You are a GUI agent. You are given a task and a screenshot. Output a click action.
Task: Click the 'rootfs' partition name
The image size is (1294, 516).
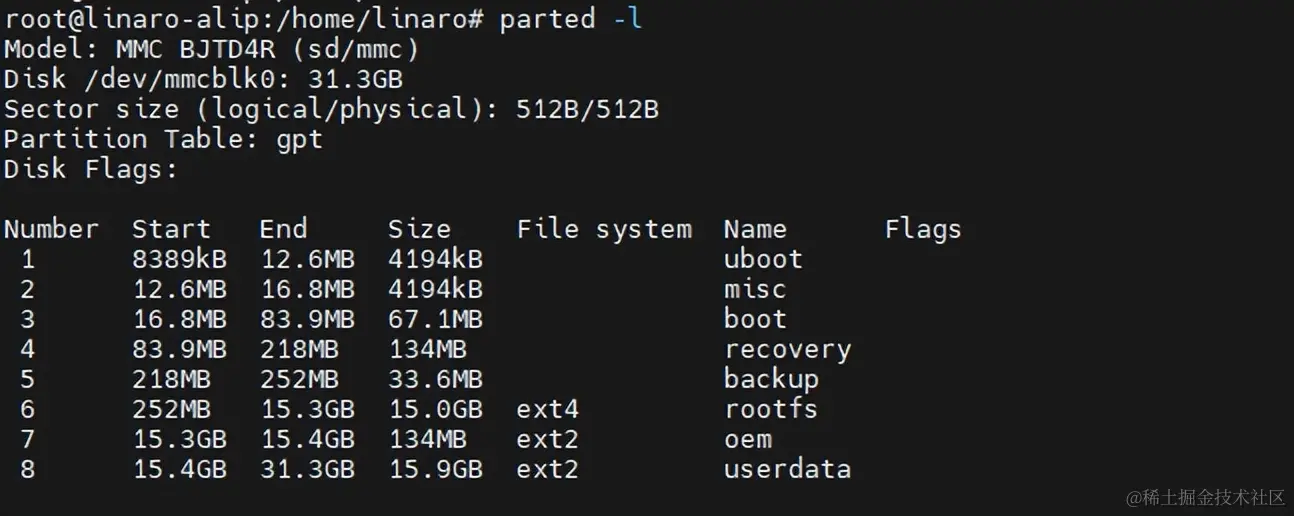point(771,409)
